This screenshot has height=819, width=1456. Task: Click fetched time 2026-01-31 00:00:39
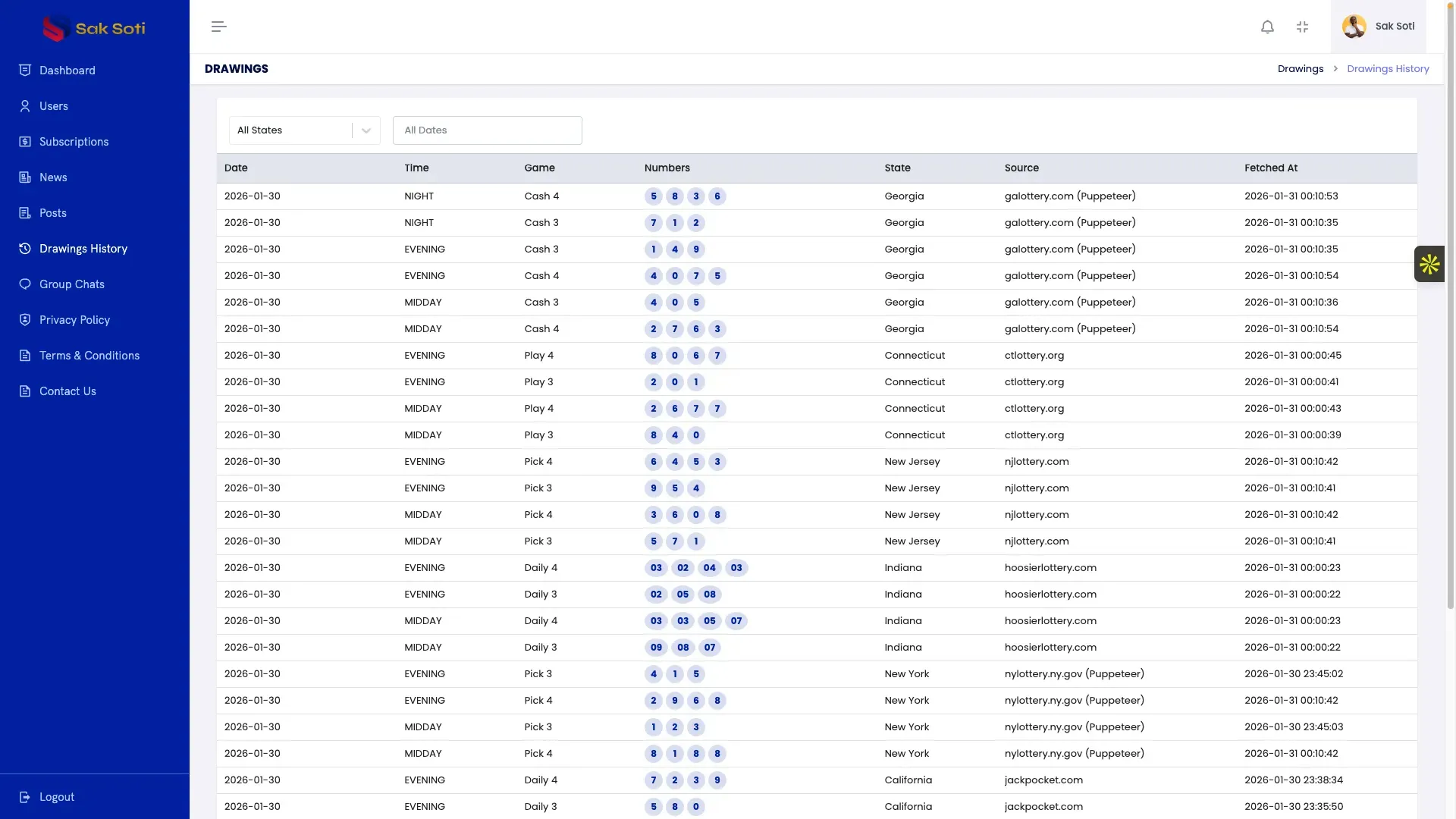(x=1293, y=435)
